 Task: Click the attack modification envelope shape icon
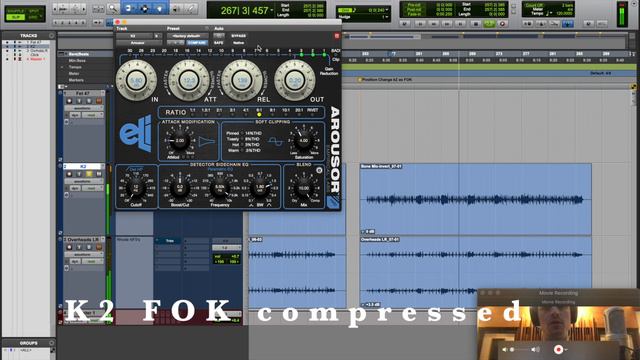(207, 142)
